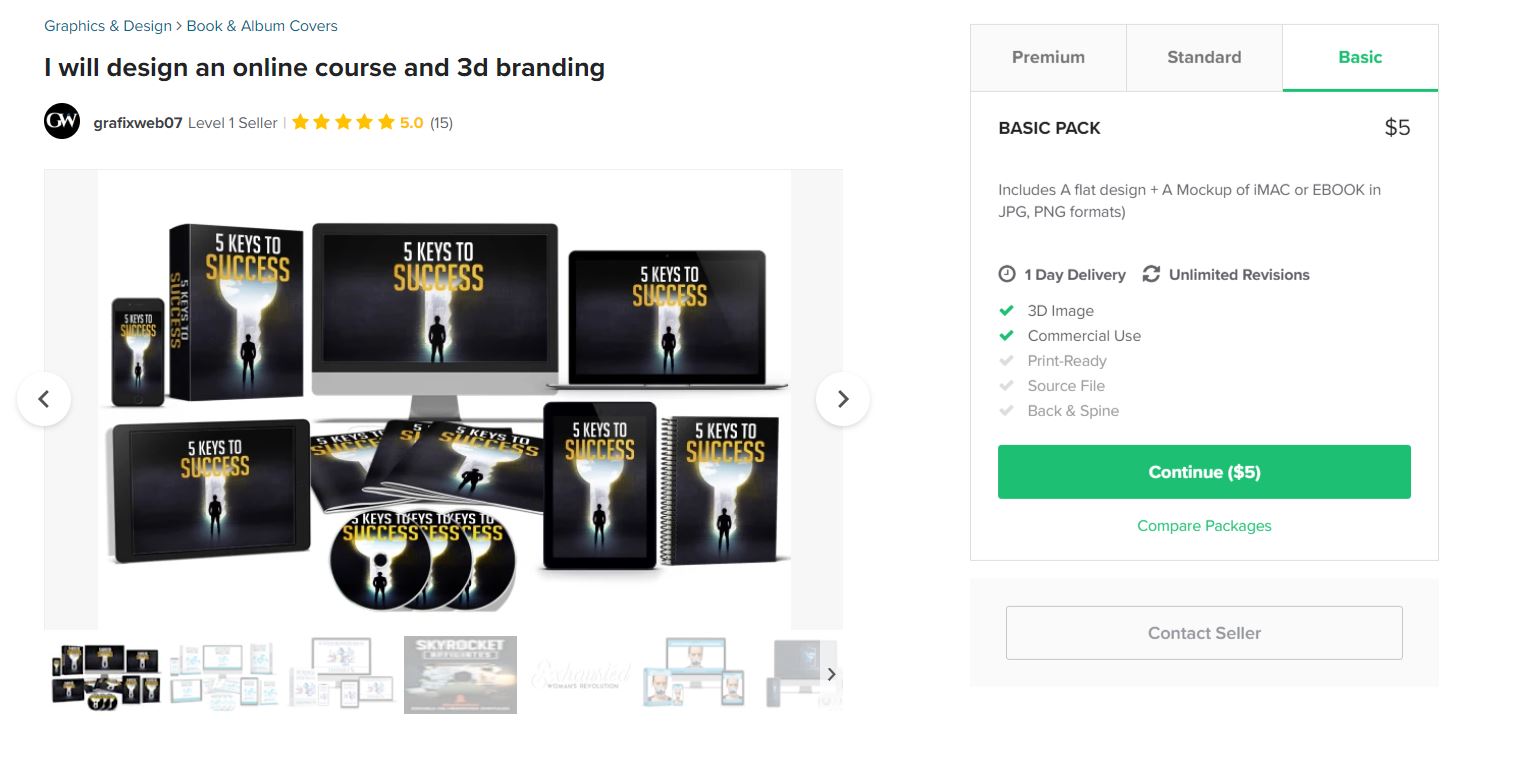Click the 3D Image green checkmark
This screenshot has height=766, width=1513.
click(1007, 310)
